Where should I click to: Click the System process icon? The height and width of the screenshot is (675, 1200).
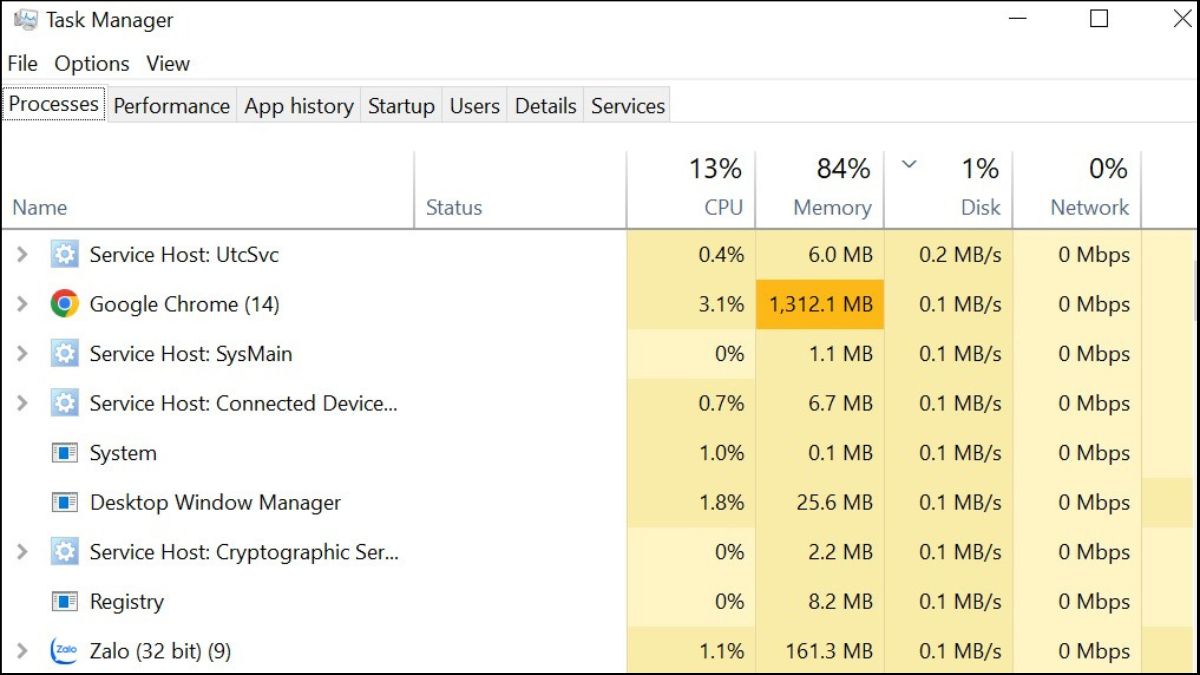point(65,453)
